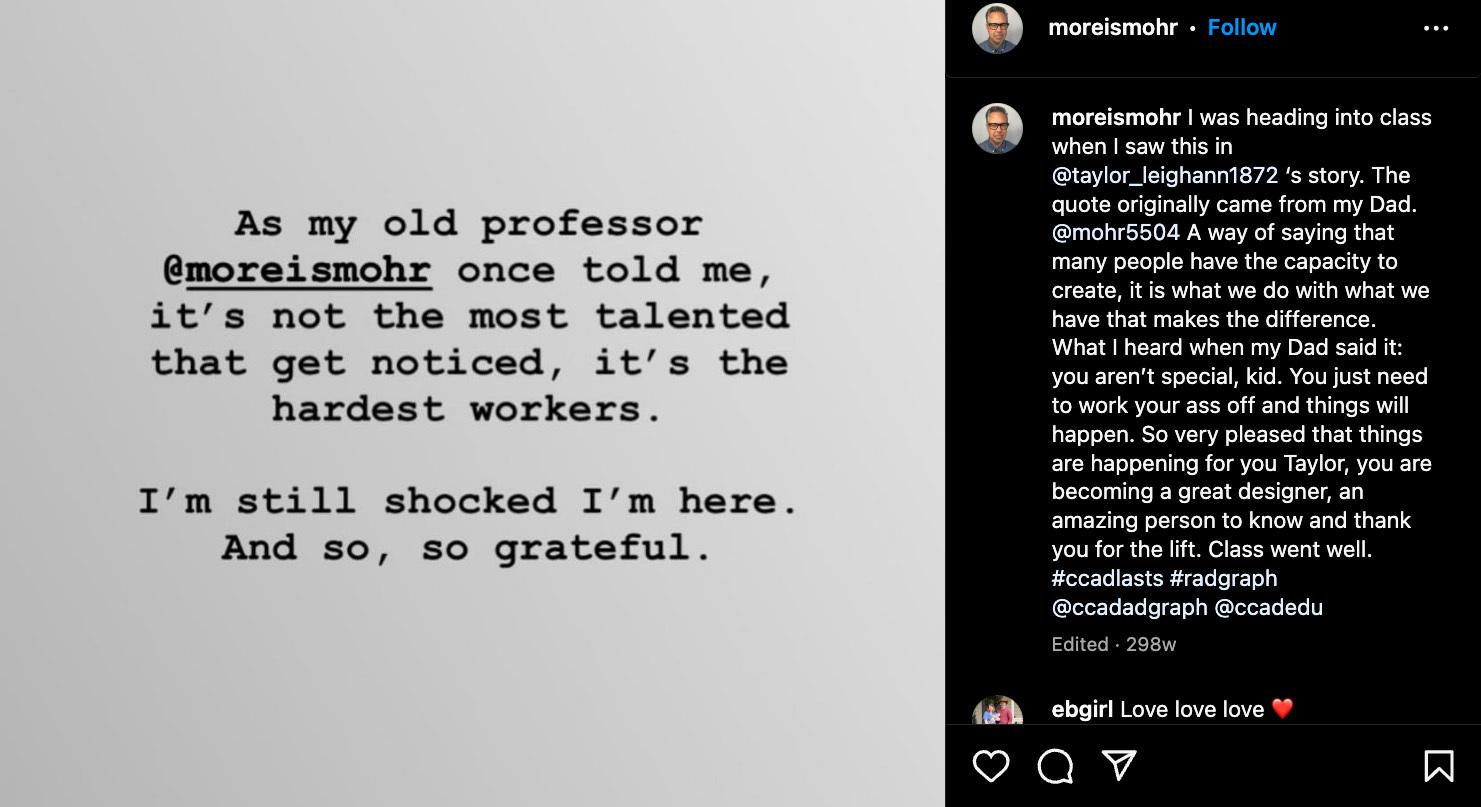Viewport: 1481px width, 807px height.
Task: Follow the moreismohr account
Action: 1242,28
